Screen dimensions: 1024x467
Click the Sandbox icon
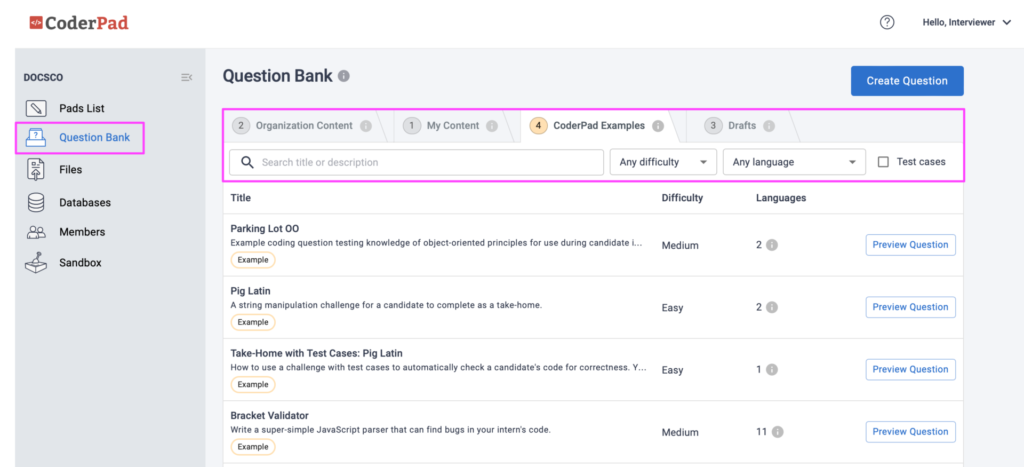pyautogui.click(x=36, y=263)
